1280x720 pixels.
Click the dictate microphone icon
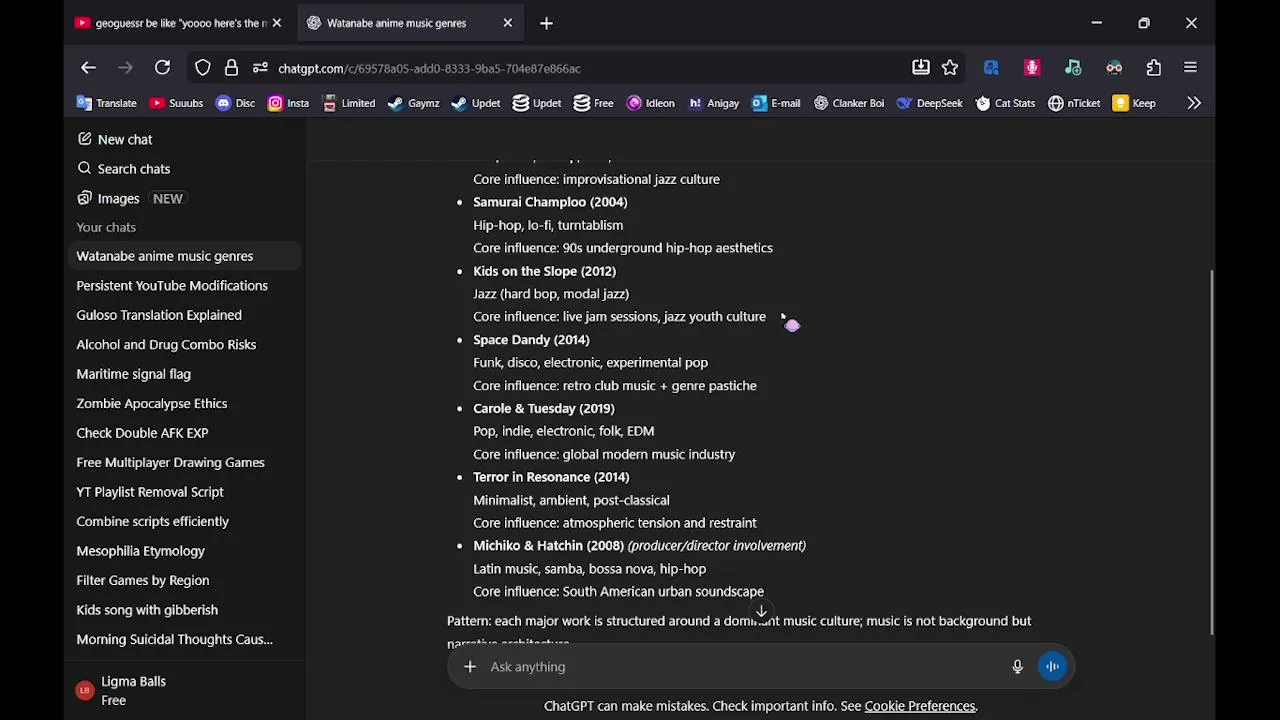(1017, 667)
